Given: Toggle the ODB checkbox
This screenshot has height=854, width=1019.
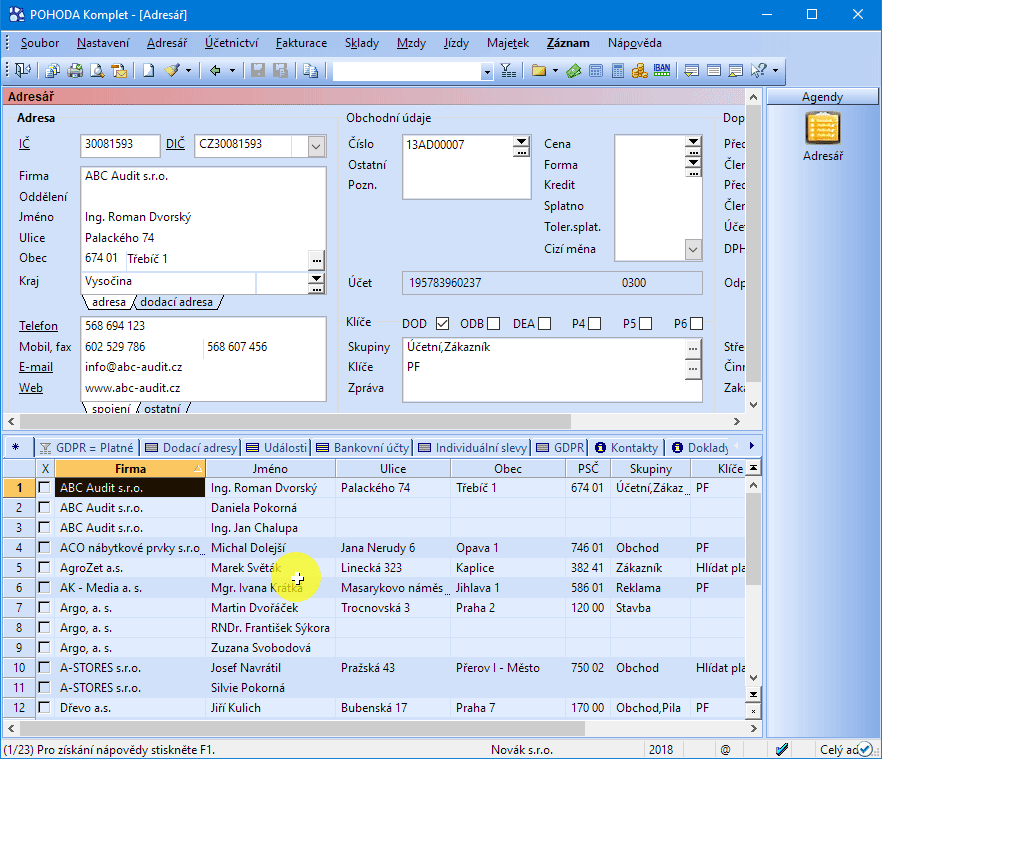Looking at the screenshot, I should coord(493,324).
